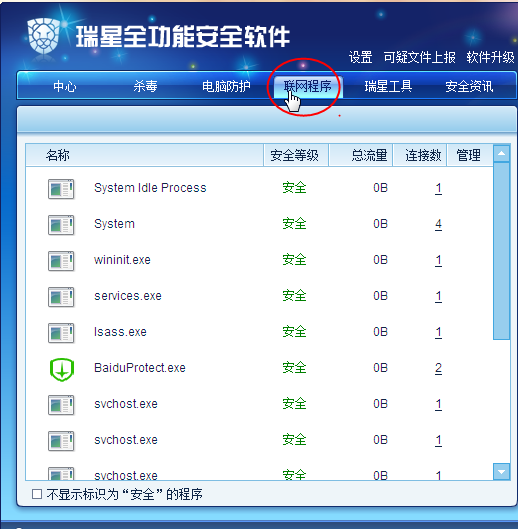This screenshot has height=529, width=518.
Task: Open connection count for wininit.exe
Action: tap(438, 260)
